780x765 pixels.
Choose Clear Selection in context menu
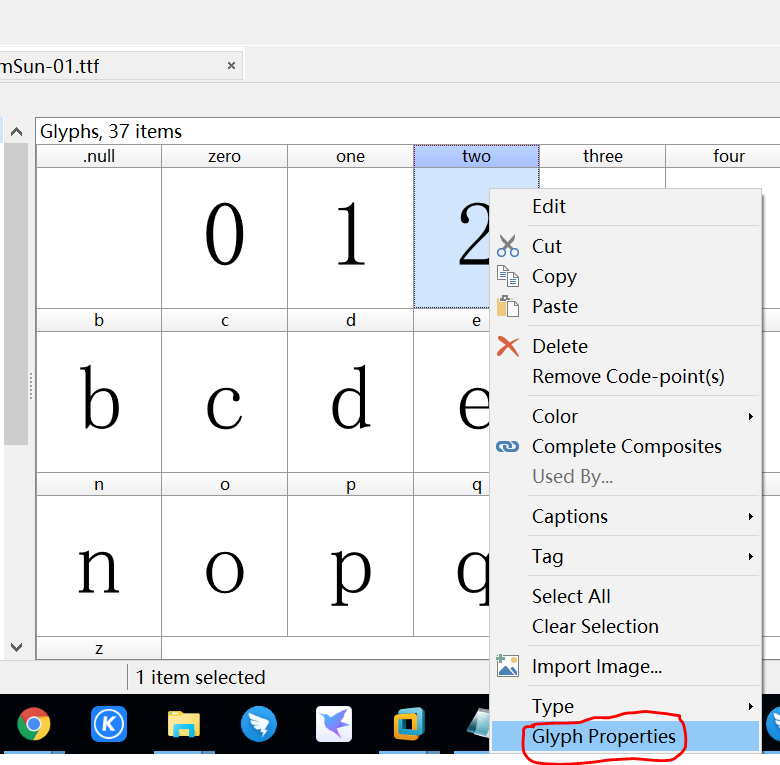[x=626, y=626]
